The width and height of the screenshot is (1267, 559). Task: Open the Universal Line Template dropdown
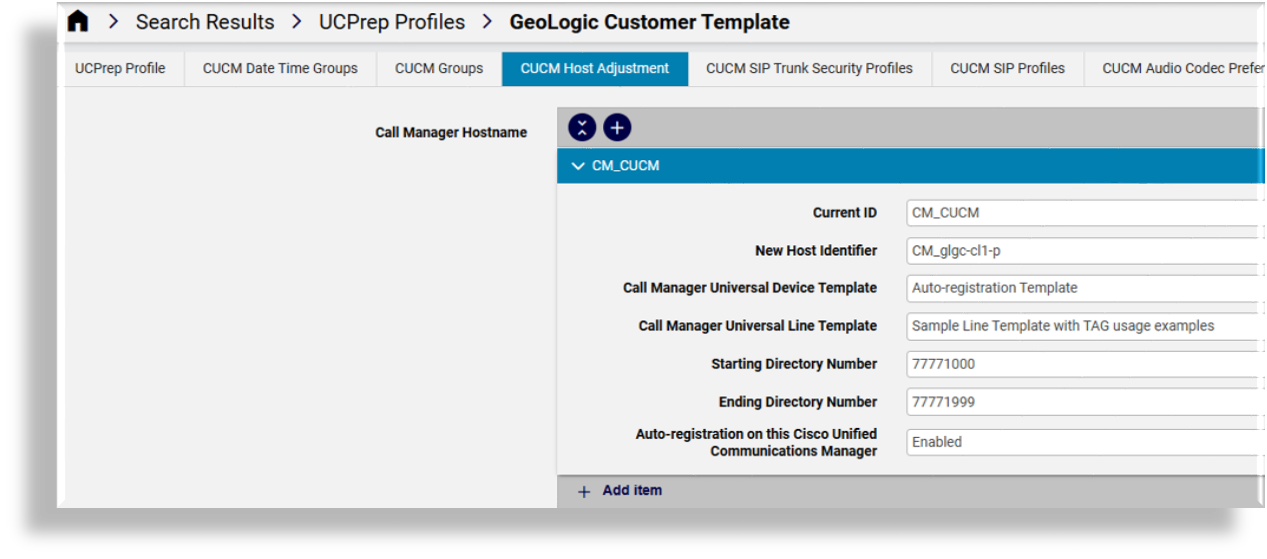tap(1080, 326)
